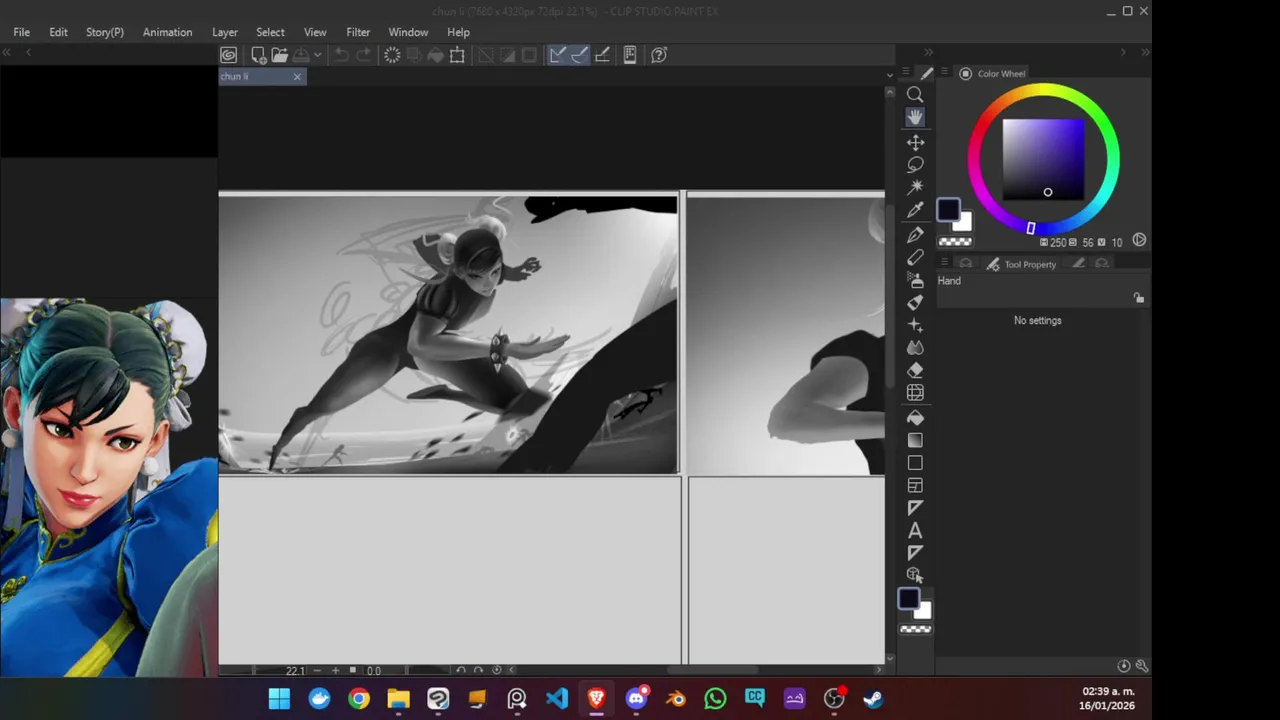The image size is (1280, 720).
Task: Toggle the Tool Property lock icon
Action: [1139, 298]
